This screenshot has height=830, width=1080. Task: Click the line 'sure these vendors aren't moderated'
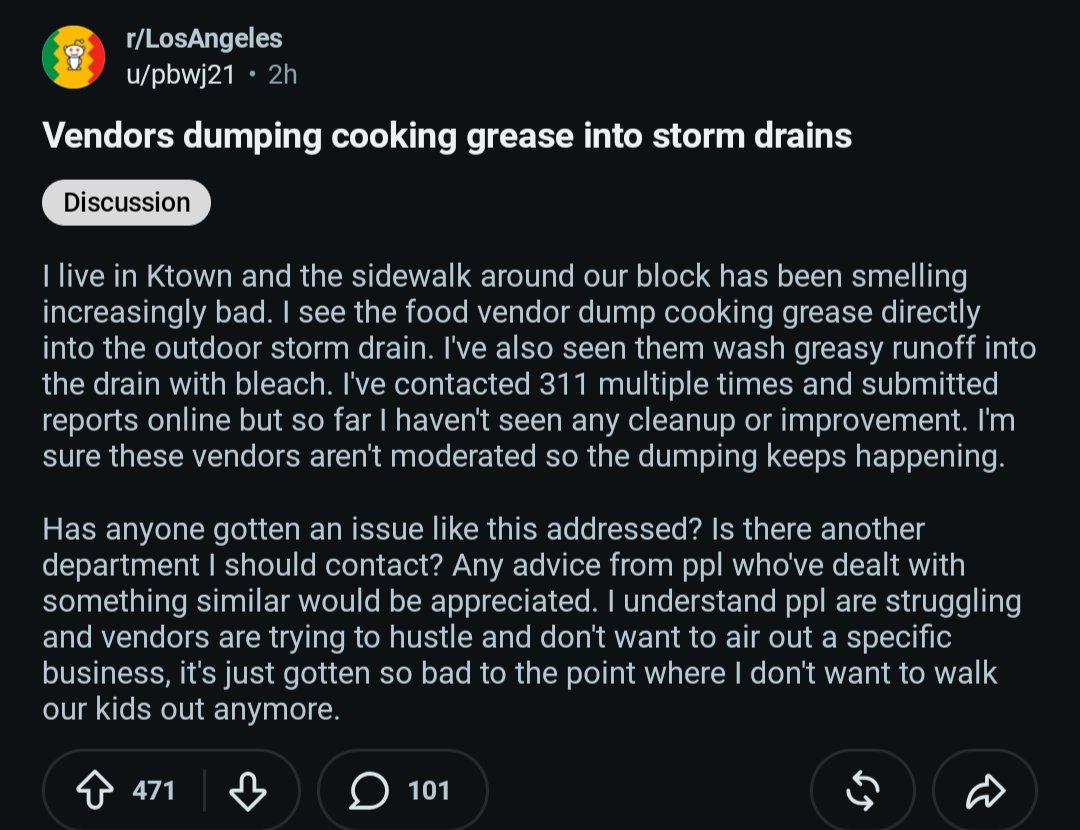[523, 456]
